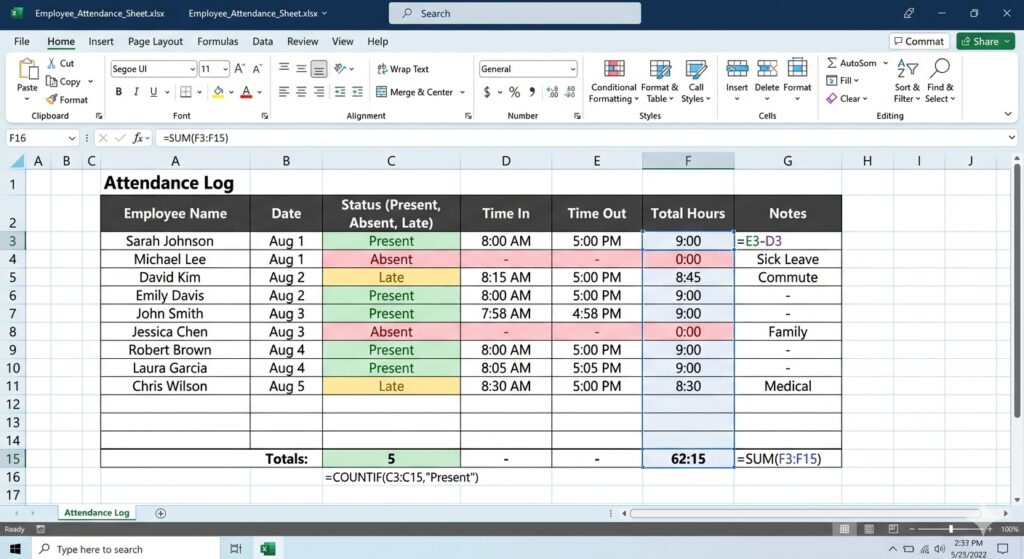Toggle Wrap Text
Image resolution: width=1024 pixels, height=559 pixels.
coord(403,69)
